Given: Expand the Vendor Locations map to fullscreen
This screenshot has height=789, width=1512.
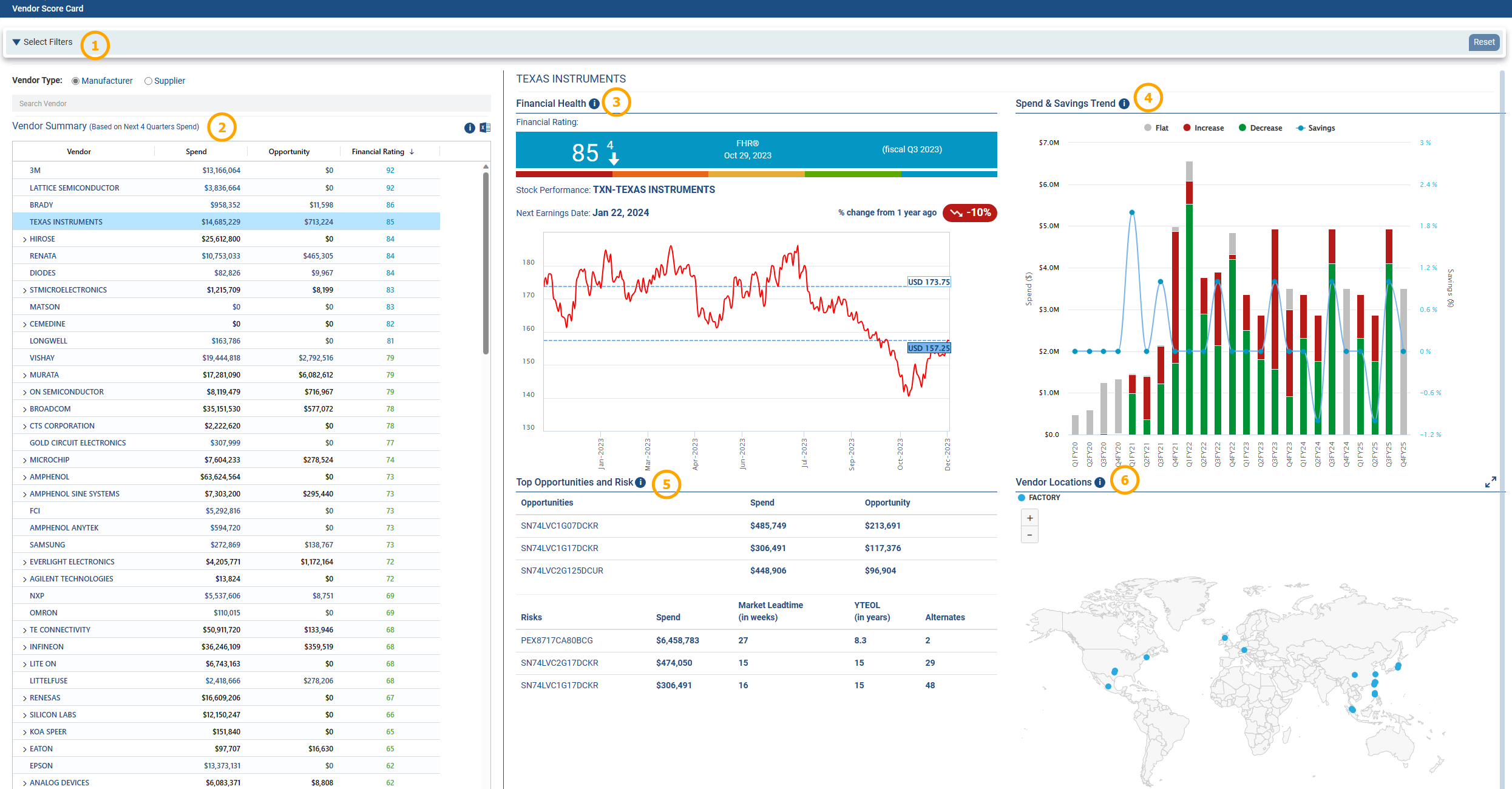Looking at the screenshot, I should pyautogui.click(x=1490, y=482).
